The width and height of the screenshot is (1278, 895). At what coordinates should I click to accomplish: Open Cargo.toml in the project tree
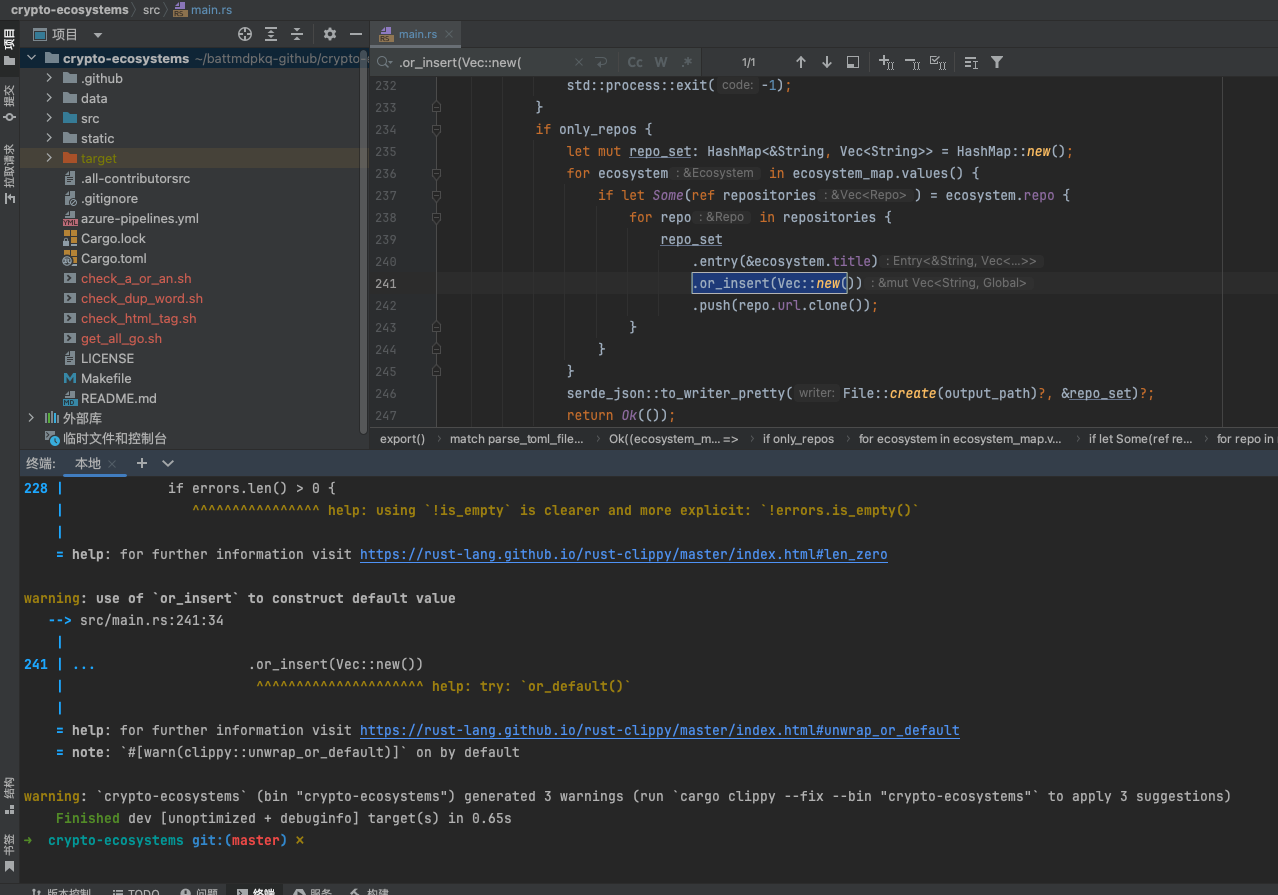tap(113, 258)
